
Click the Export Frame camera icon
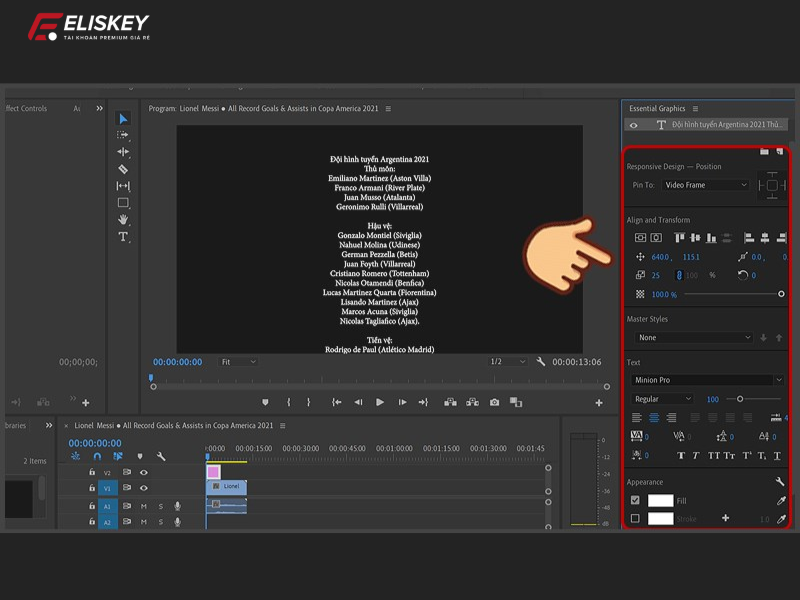coord(494,402)
